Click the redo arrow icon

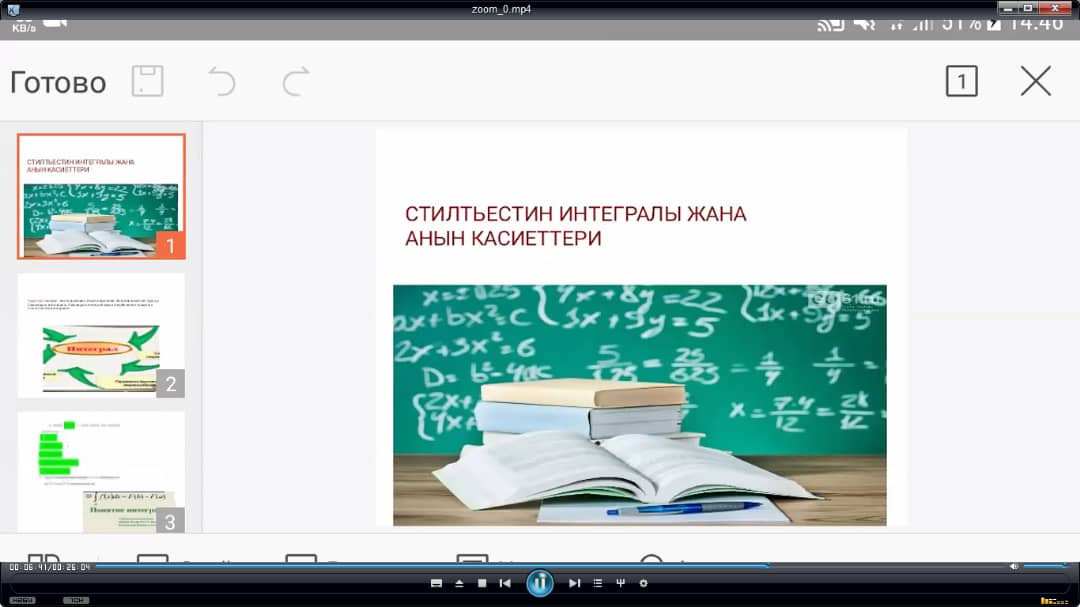tap(295, 81)
